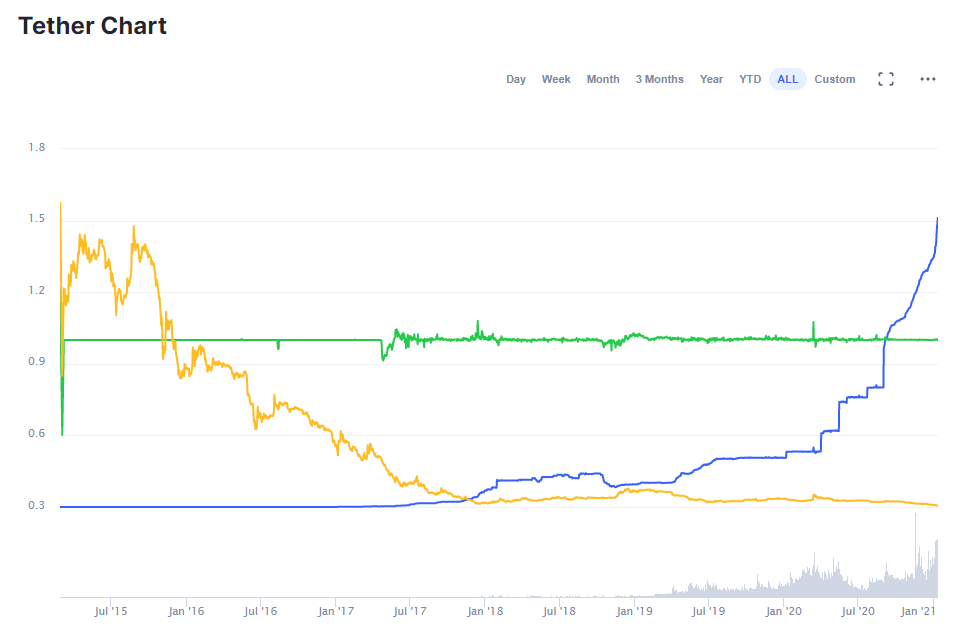Switch to the Week range
Image resolution: width=955 pixels, height=629 pixels.
tap(556, 79)
